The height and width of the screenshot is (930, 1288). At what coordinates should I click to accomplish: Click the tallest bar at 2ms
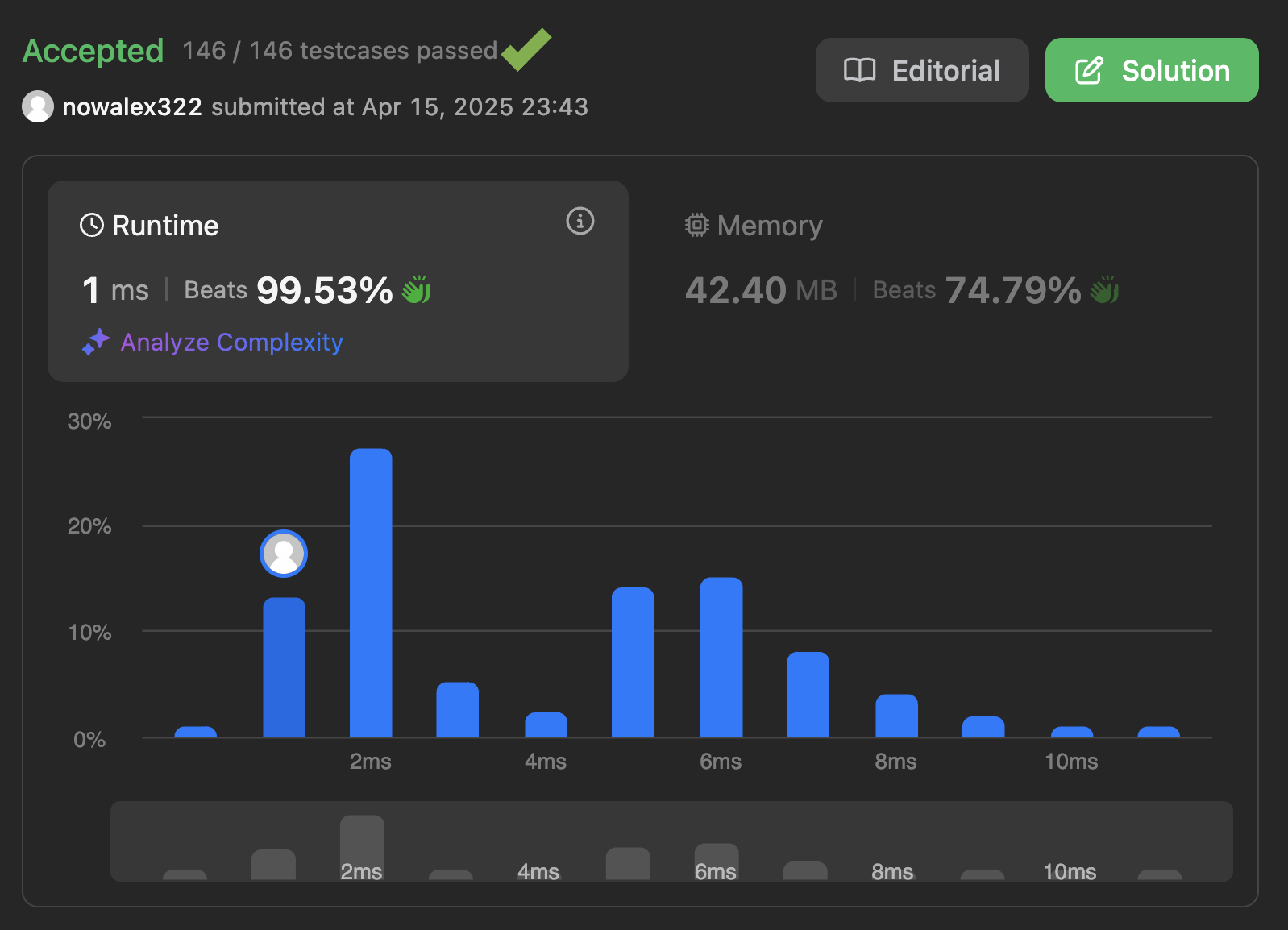371,592
